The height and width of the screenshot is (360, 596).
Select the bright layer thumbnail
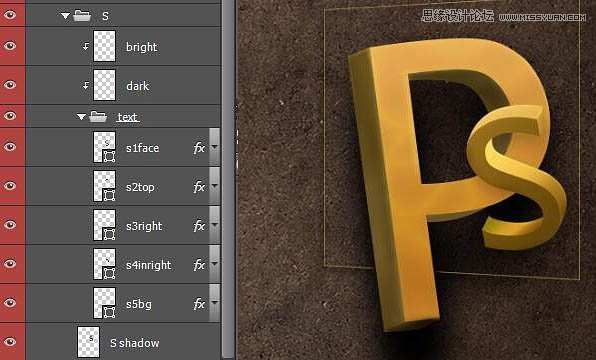tap(105, 46)
